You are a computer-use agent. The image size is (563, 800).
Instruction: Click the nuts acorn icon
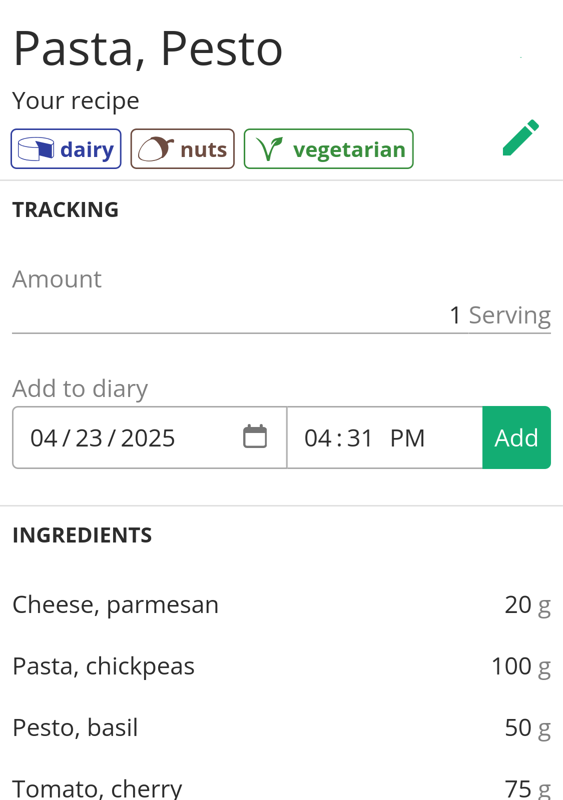tap(156, 149)
